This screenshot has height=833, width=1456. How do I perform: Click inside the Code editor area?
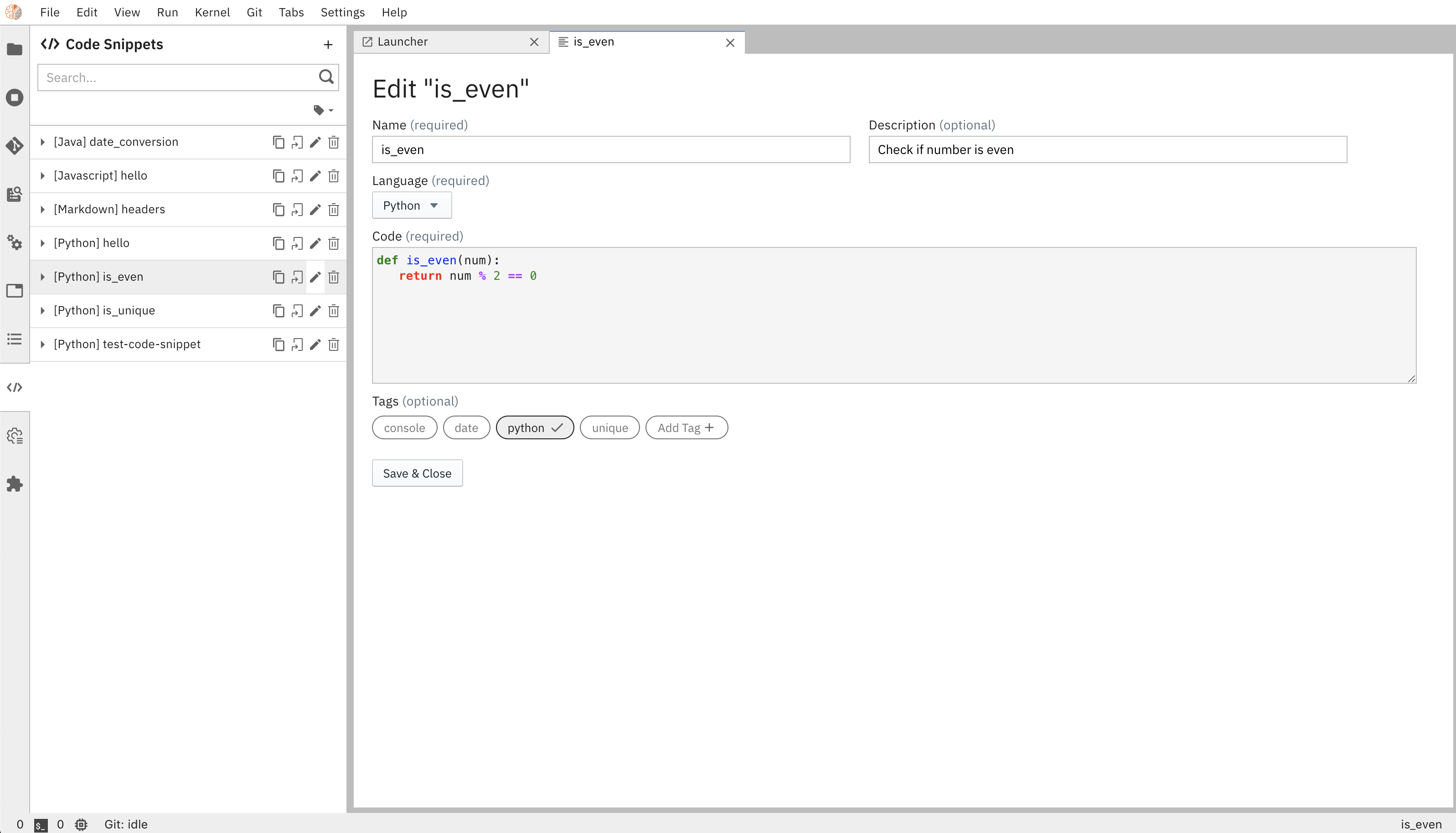tap(894, 315)
